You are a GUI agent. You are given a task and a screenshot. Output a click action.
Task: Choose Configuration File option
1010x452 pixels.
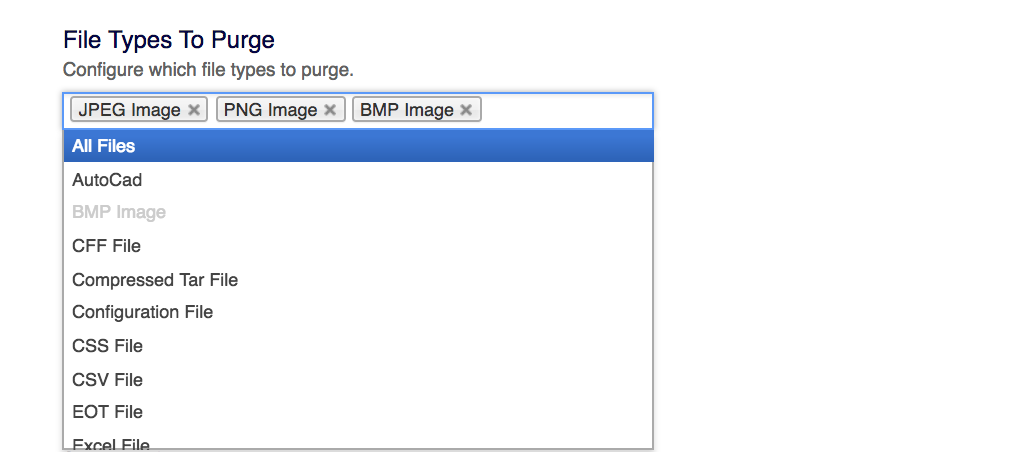coord(142,312)
